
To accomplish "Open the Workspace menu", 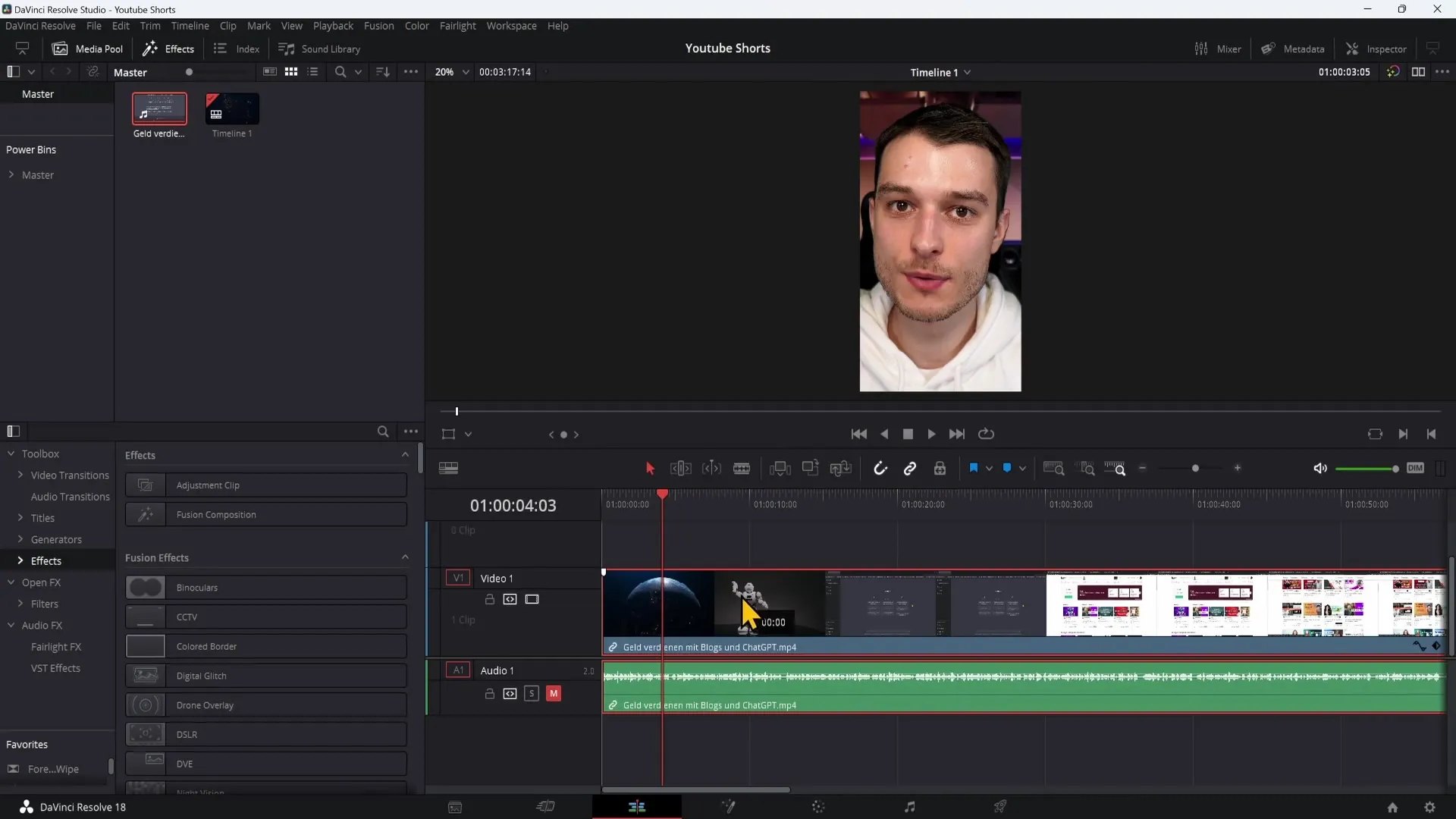I will (x=511, y=26).
